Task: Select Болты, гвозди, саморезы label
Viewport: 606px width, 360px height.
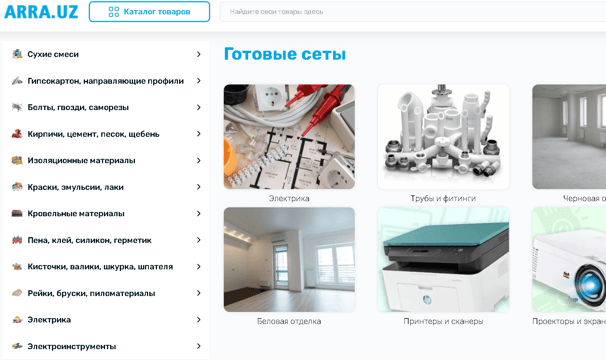Action: click(x=78, y=107)
